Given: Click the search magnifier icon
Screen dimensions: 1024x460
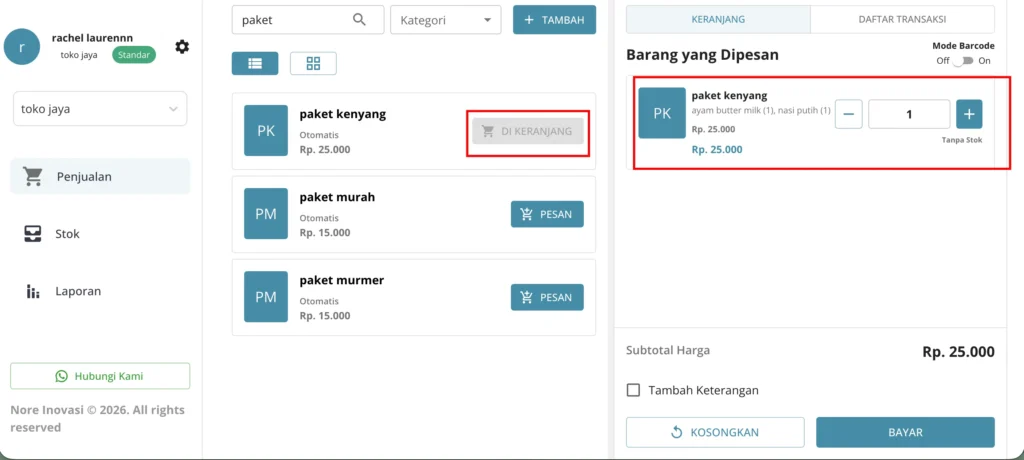Looking at the screenshot, I should (359, 20).
